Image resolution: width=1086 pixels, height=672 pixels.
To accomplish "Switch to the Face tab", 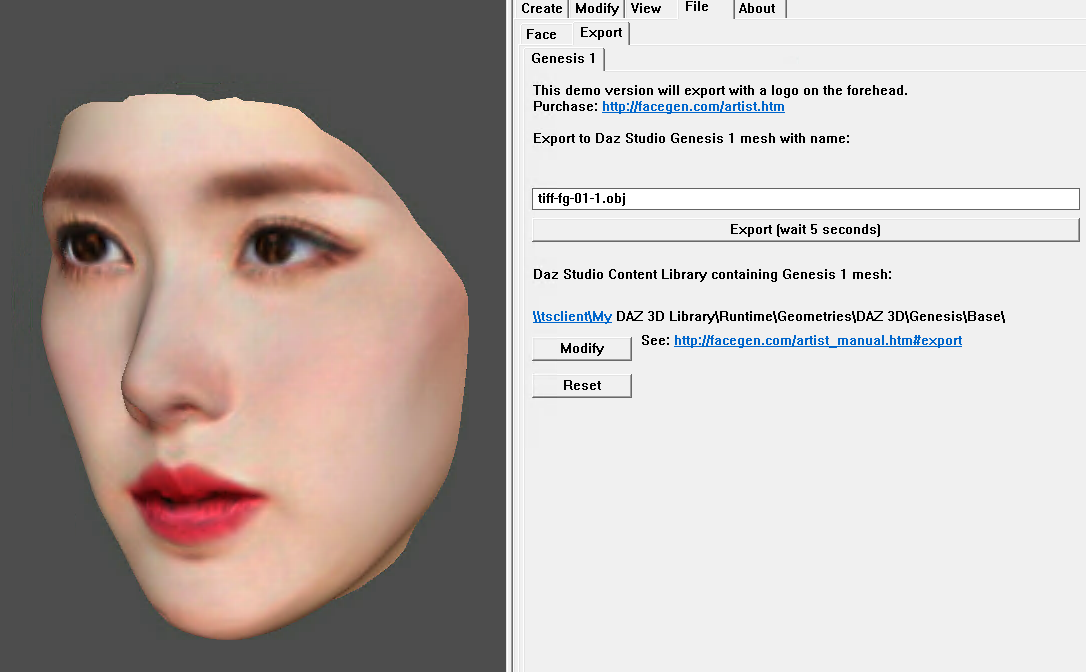I will (x=544, y=33).
